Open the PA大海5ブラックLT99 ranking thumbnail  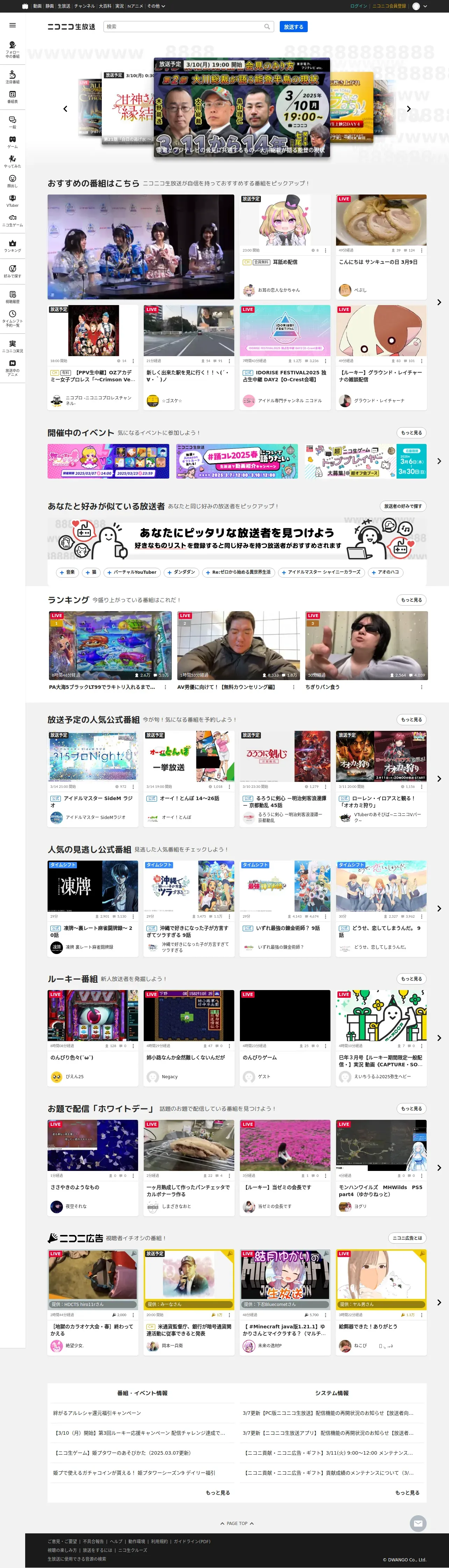click(109, 645)
